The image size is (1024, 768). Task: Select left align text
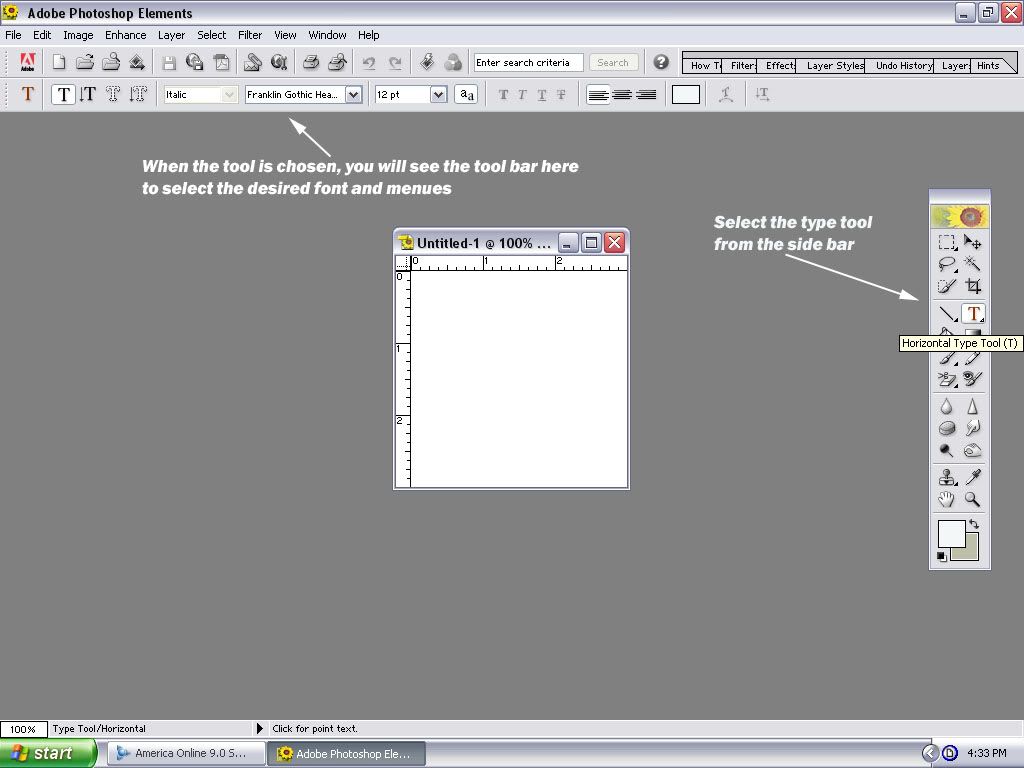(598, 95)
